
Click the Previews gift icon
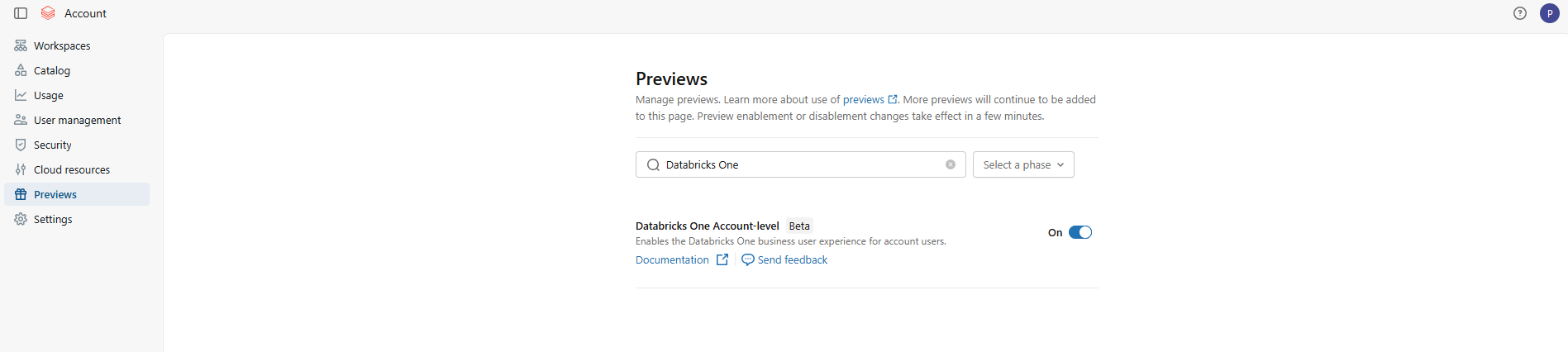pos(21,194)
